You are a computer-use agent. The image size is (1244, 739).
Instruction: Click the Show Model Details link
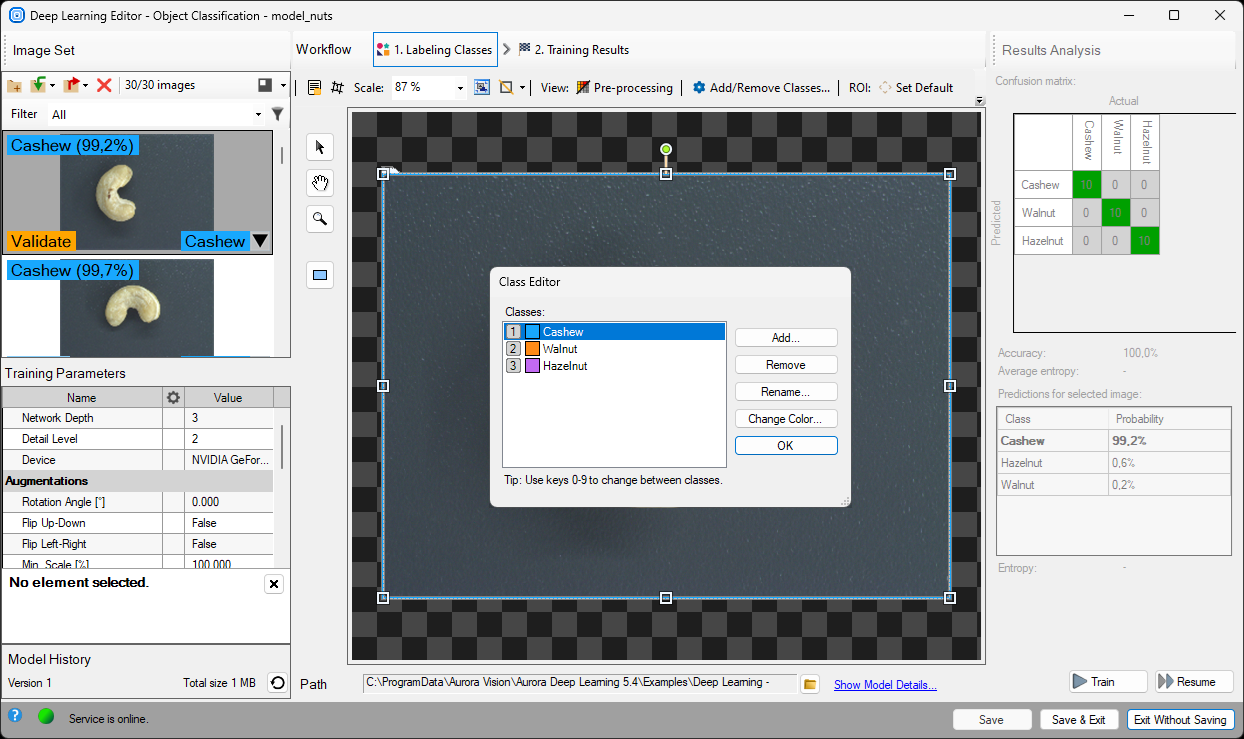point(885,685)
